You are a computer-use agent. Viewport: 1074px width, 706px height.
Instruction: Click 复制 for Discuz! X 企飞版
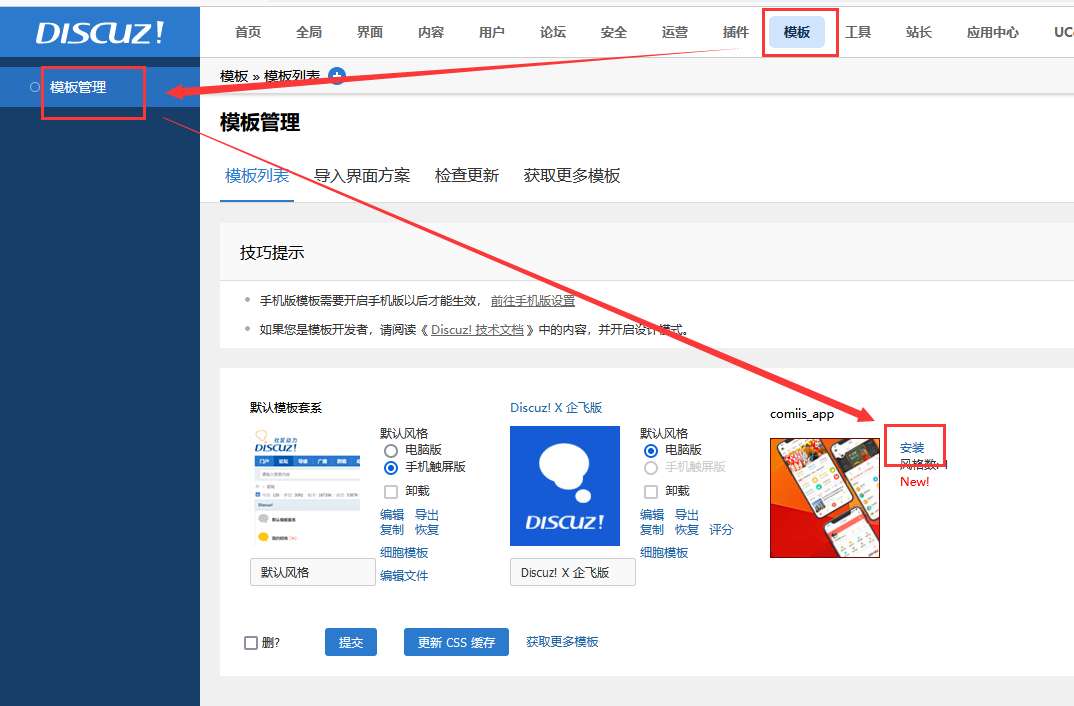(652, 529)
